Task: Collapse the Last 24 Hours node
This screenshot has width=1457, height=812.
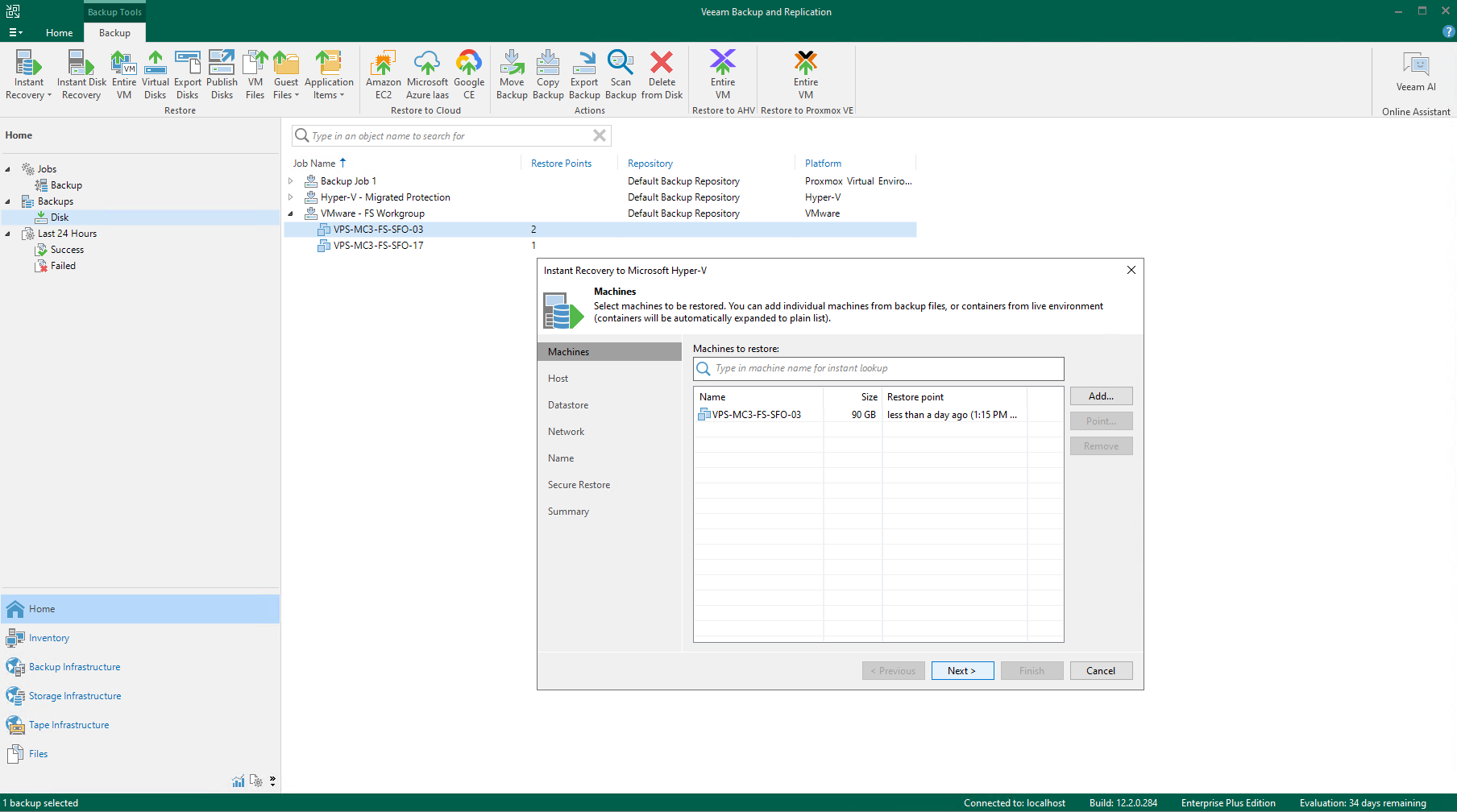Action: [8, 234]
